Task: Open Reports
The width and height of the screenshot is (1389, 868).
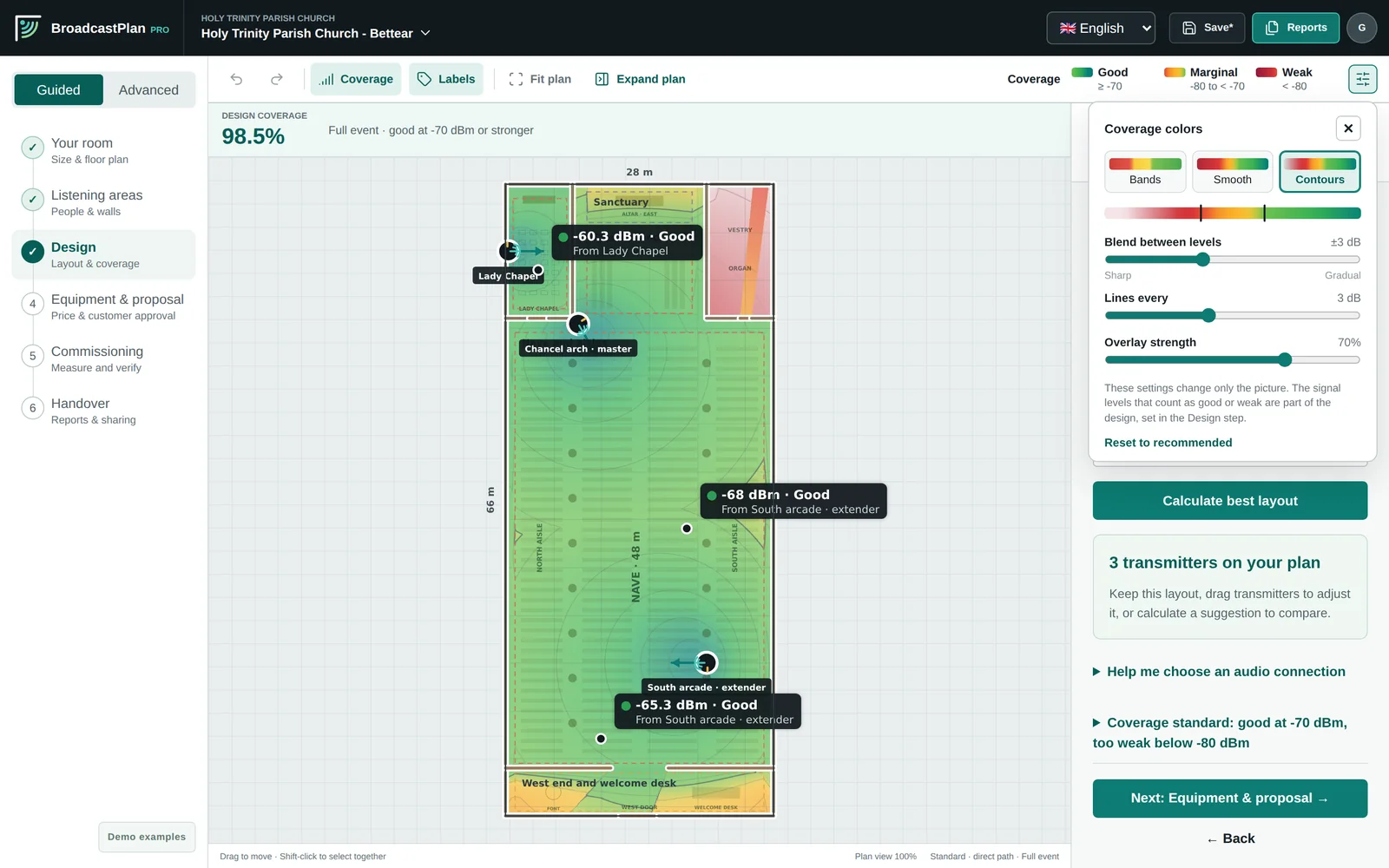Action: pos(1295,28)
